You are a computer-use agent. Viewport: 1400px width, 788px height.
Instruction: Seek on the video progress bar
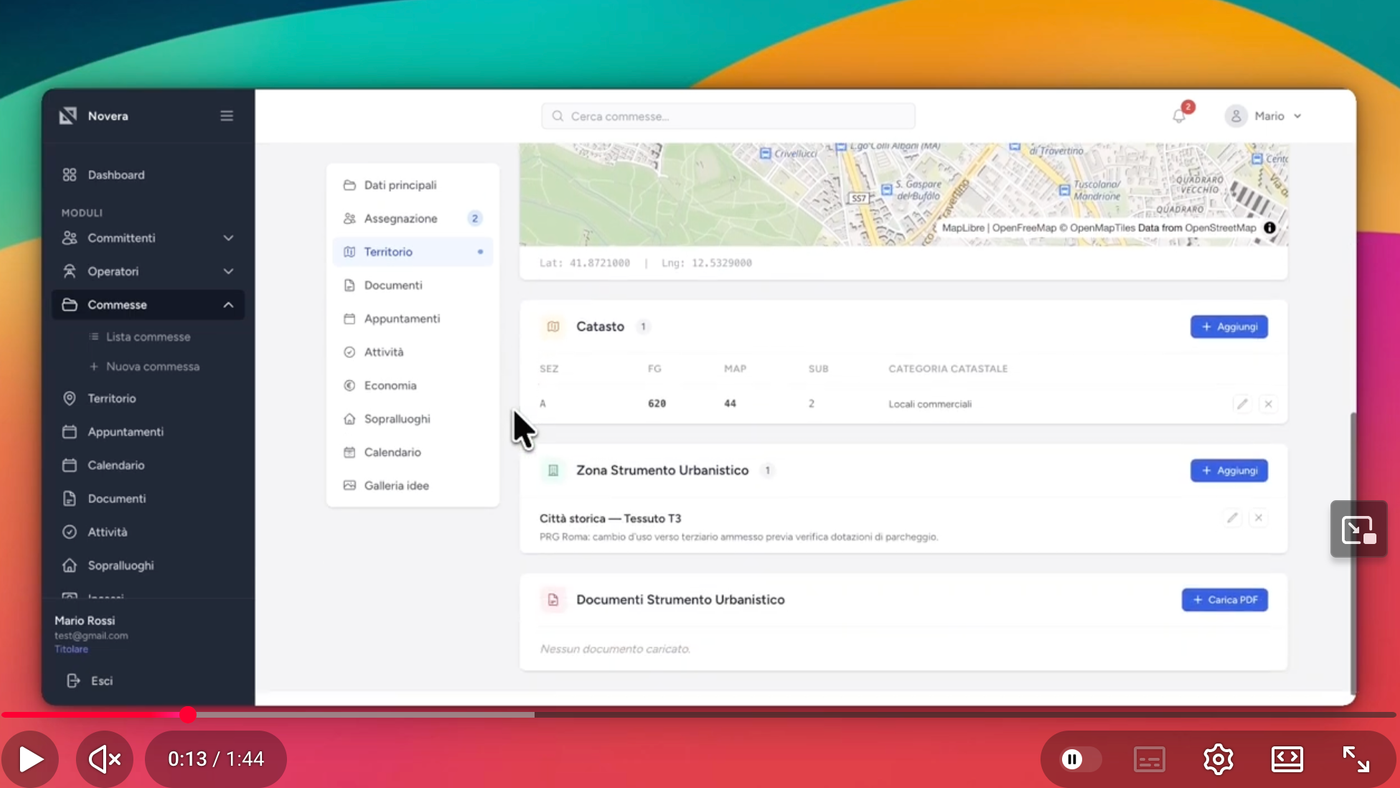tap(698, 715)
